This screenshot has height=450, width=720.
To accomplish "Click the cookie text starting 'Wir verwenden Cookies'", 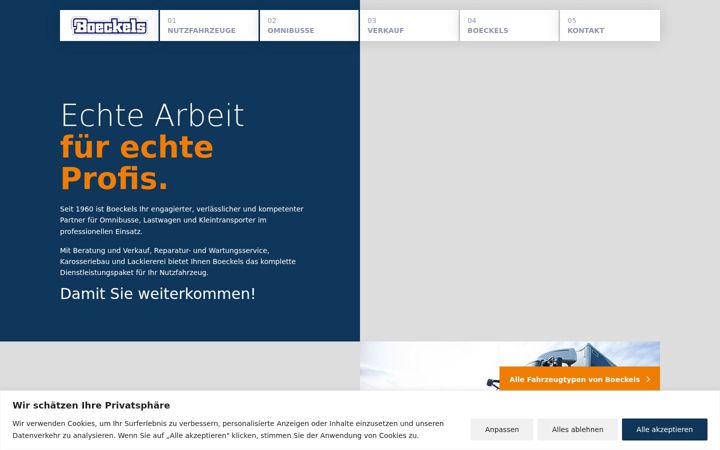I will 228,429.
